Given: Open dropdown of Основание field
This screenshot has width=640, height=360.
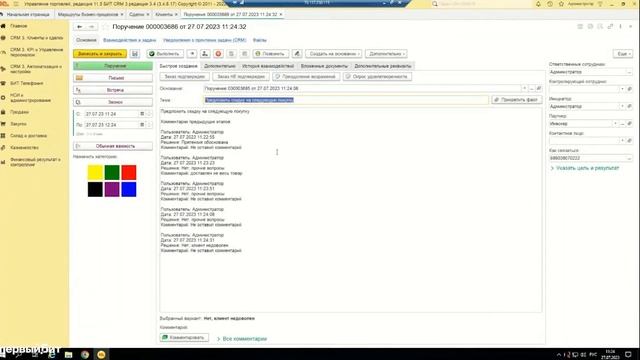Looking at the screenshot, I should click(x=524, y=88).
